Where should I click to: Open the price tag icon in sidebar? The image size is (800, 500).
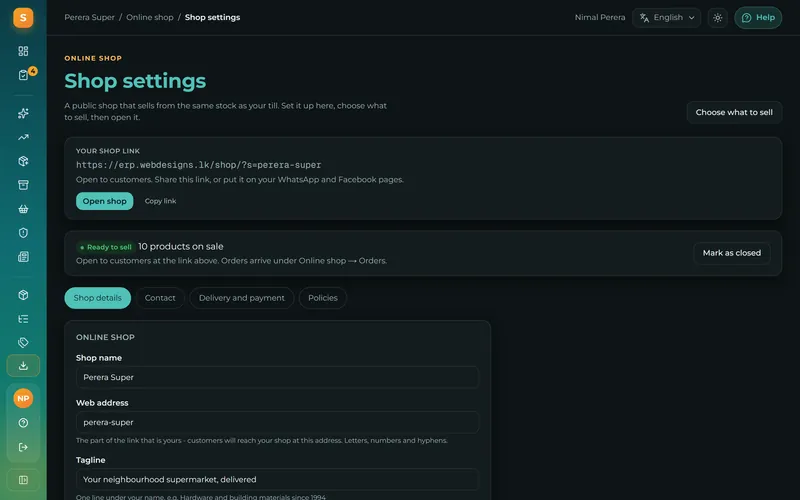coord(23,342)
